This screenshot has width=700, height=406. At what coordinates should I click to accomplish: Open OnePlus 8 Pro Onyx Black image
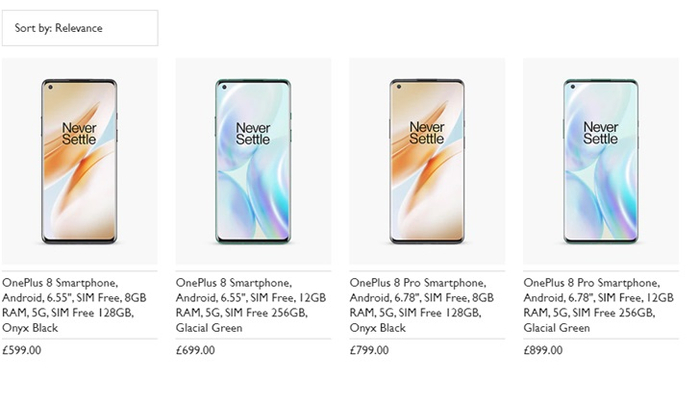[427, 161]
